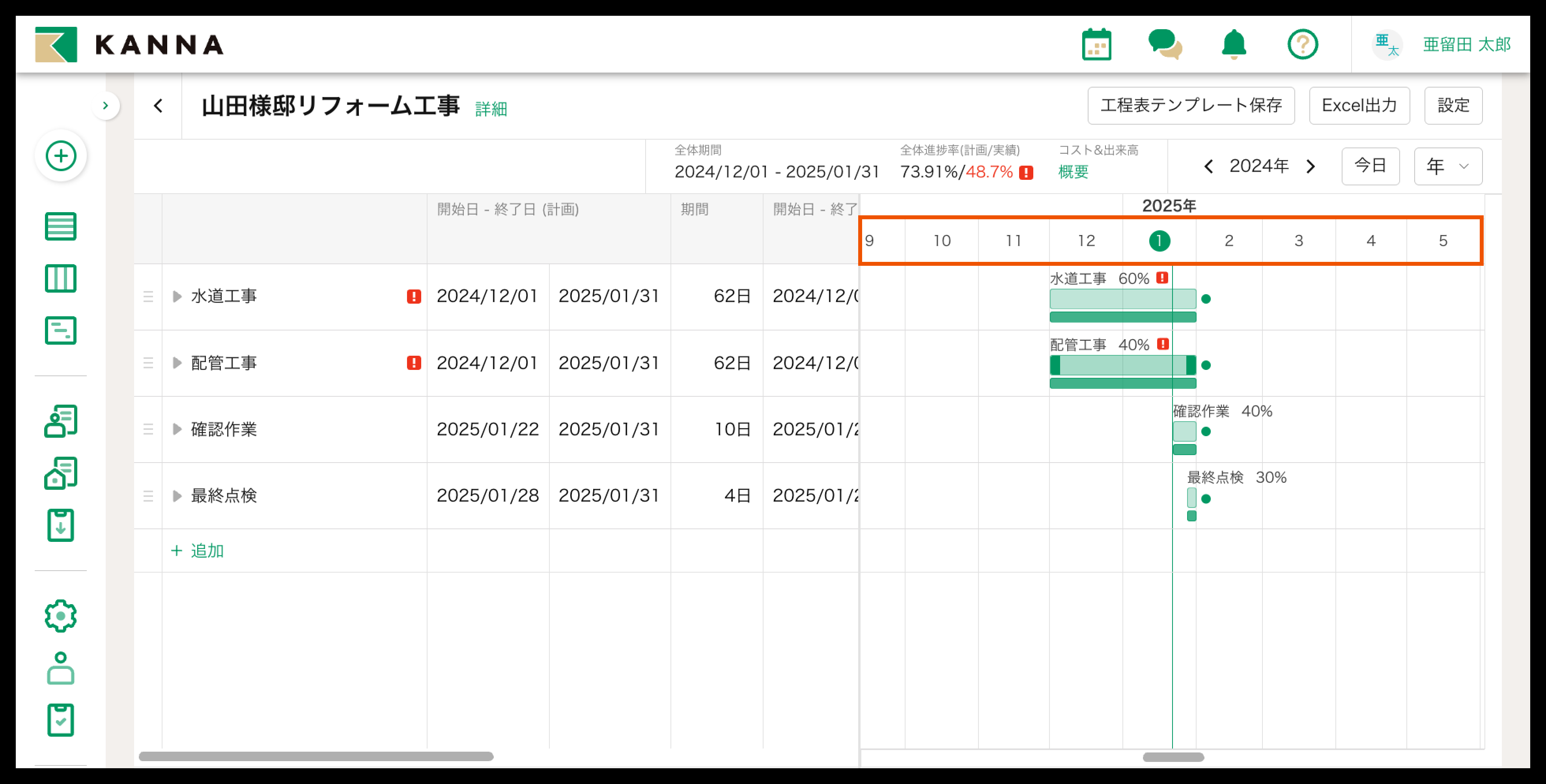The height and width of the screenshot is (784, 1546).
Task: Open the gear settings sidebar icon
Action: [61, 615]
